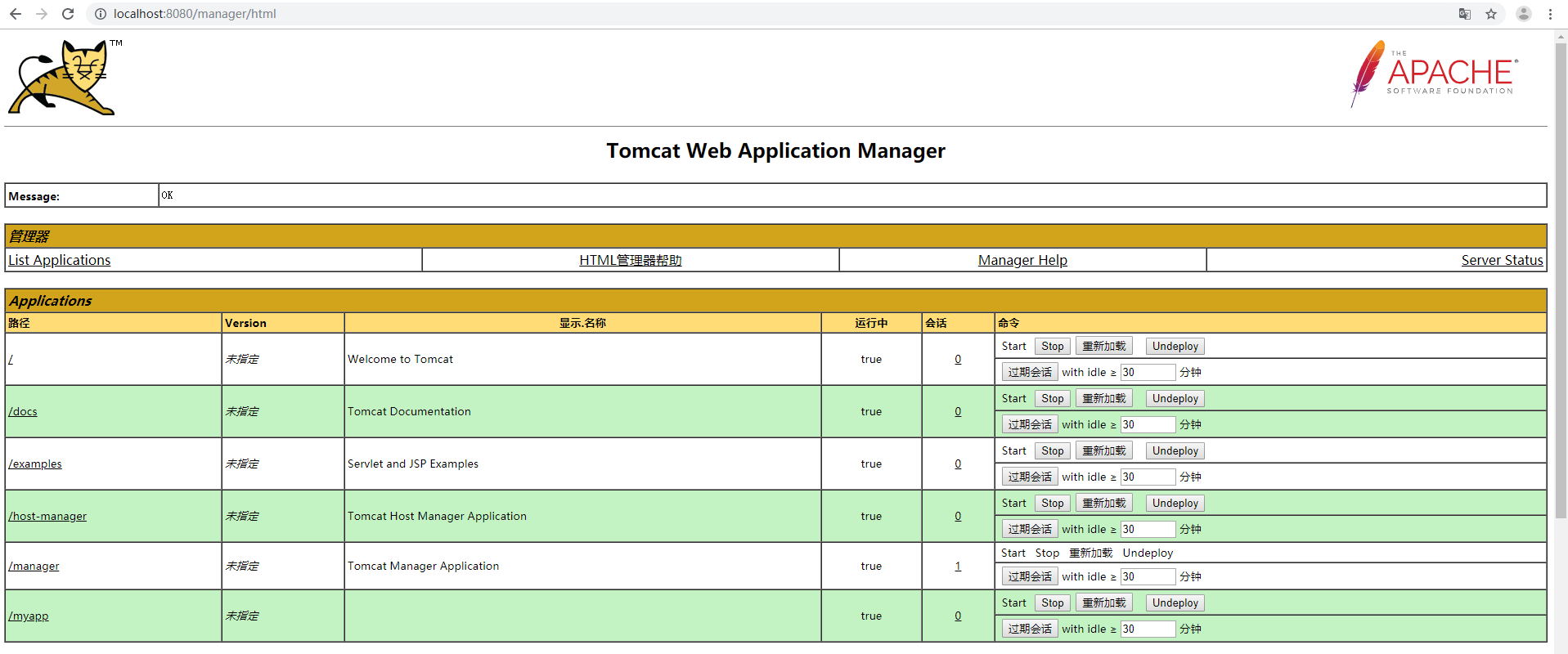Click idle minutes field for /examples
Screen dimensions: 1568x654
tap(1148, 477)
